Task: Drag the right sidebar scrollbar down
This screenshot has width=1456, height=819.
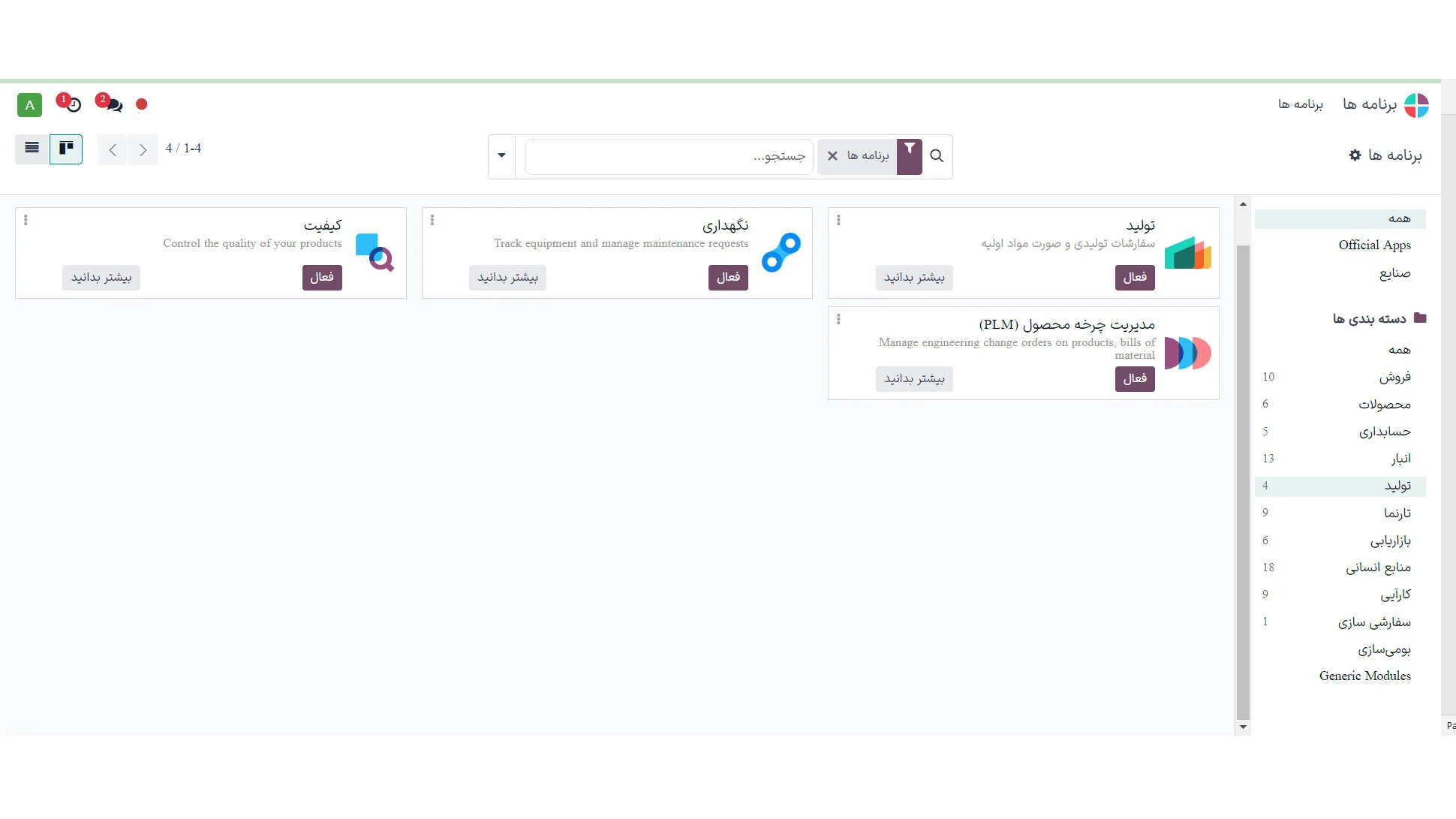Action: [x=1243, y=727]
